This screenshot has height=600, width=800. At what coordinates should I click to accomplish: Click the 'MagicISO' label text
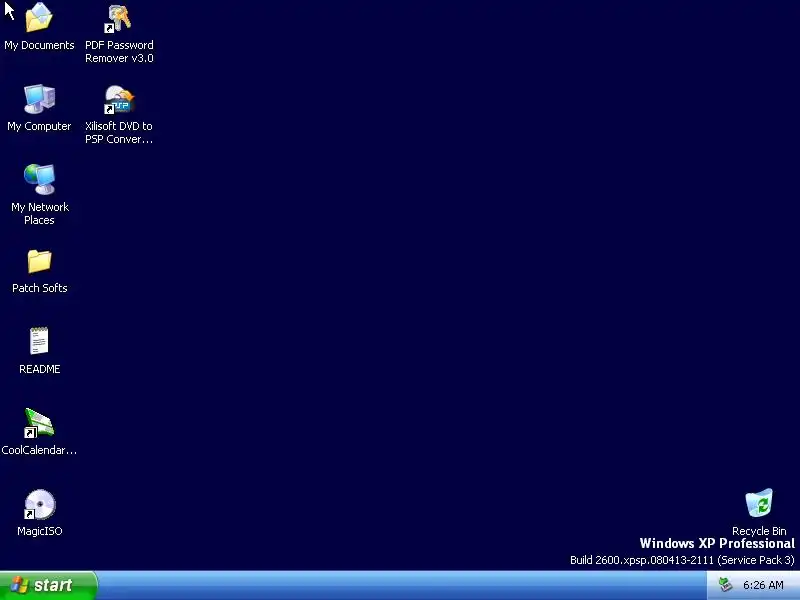39,531
